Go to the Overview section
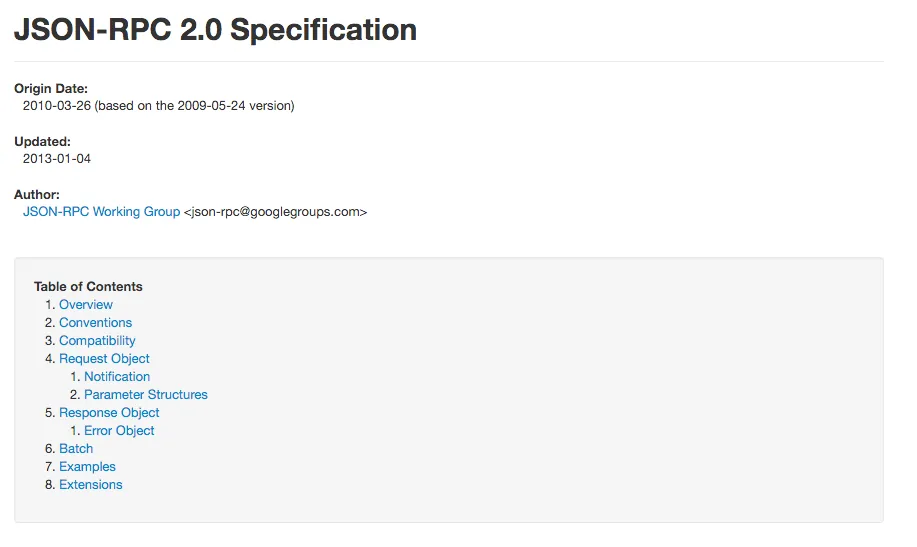Viewport: 917px width, 547px height. [86, 305]
